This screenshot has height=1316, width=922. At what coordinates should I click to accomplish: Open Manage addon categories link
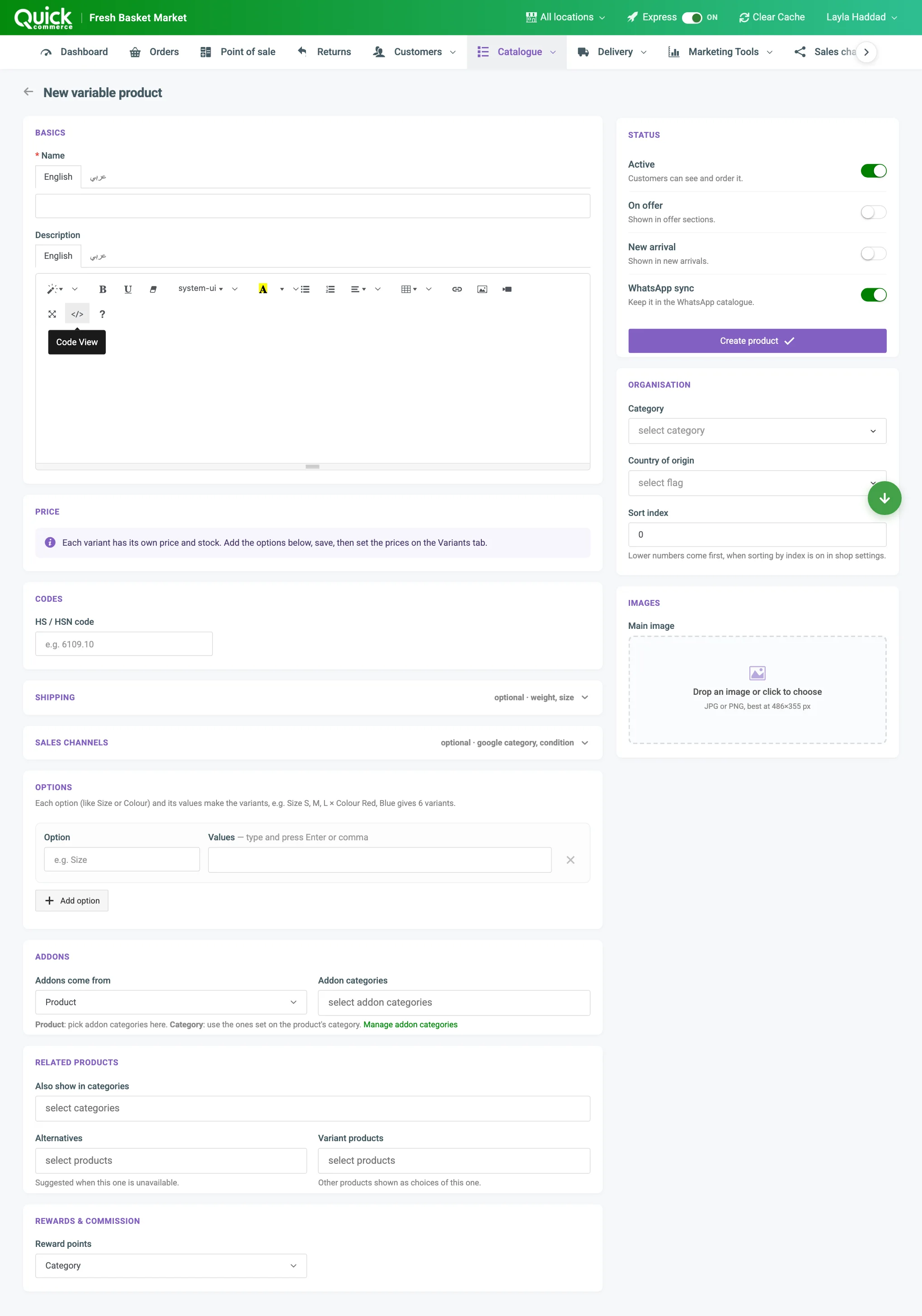pos(410,1024)
